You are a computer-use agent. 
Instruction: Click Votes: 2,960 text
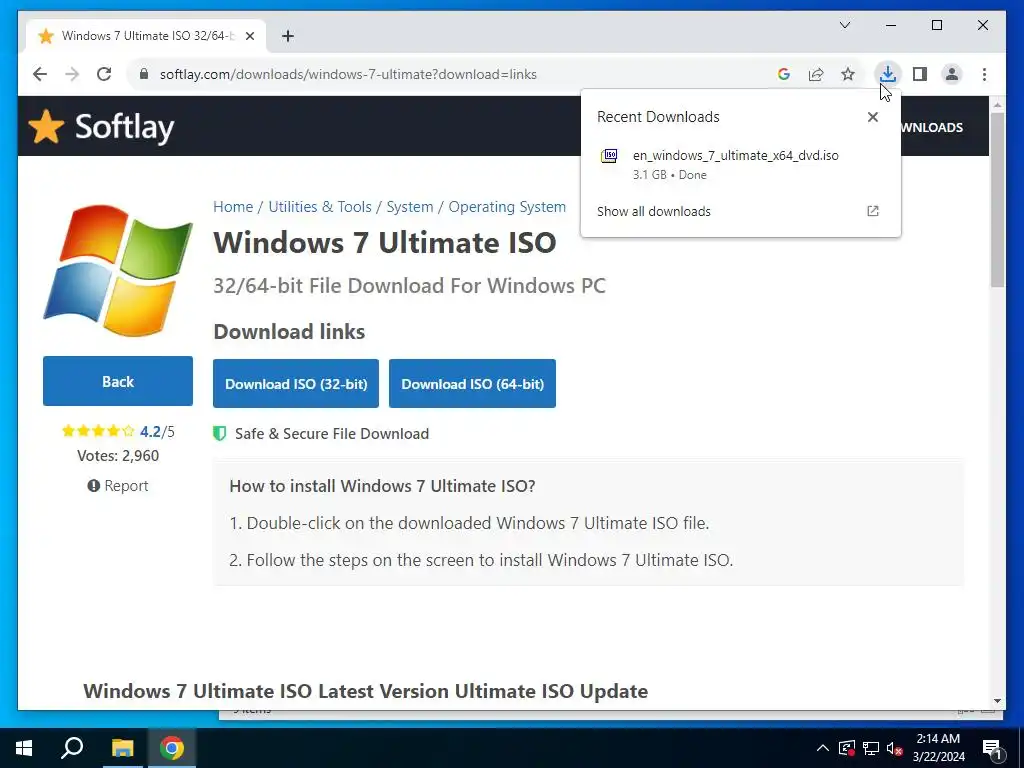click(118, 455)
